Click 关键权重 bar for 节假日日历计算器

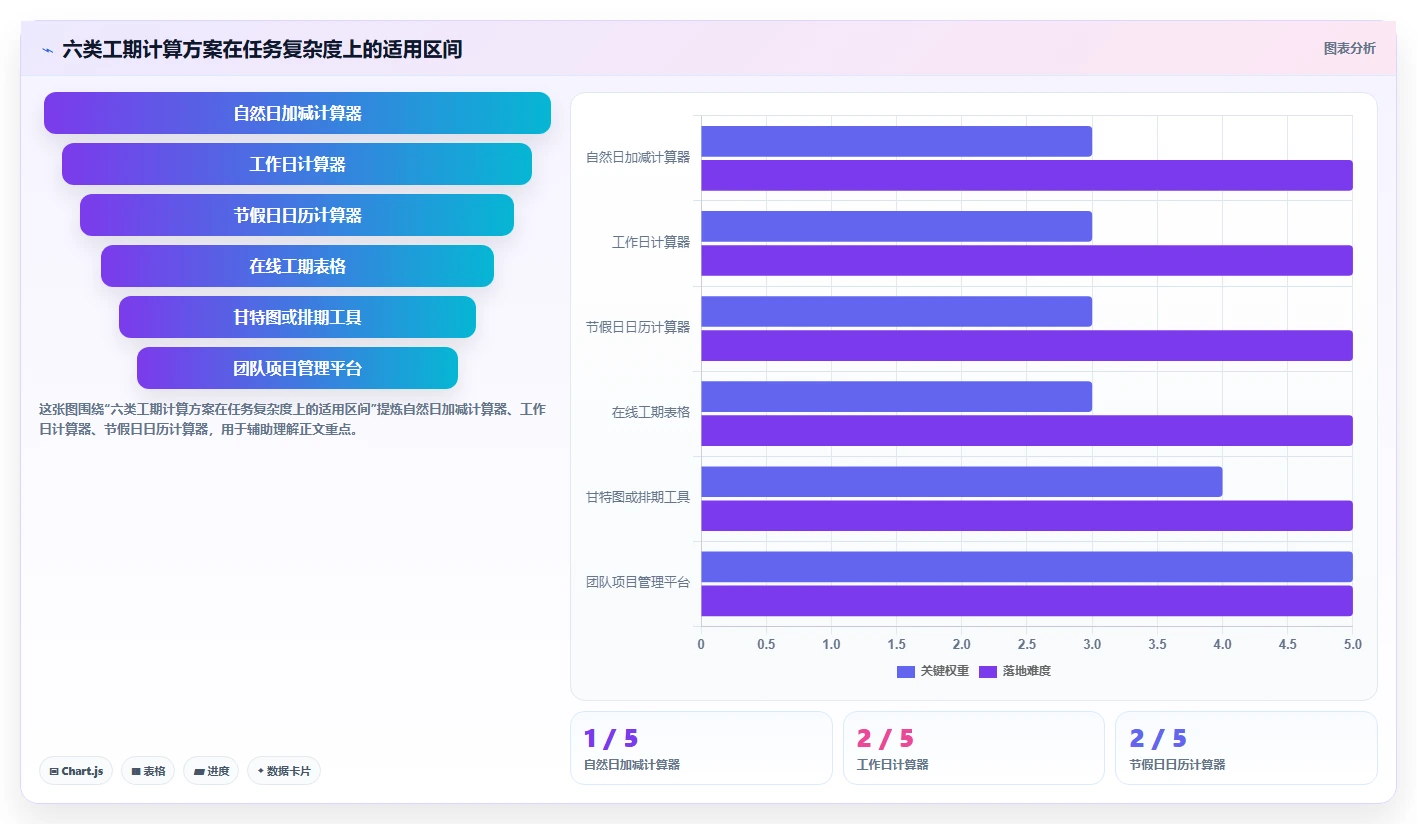896,311
